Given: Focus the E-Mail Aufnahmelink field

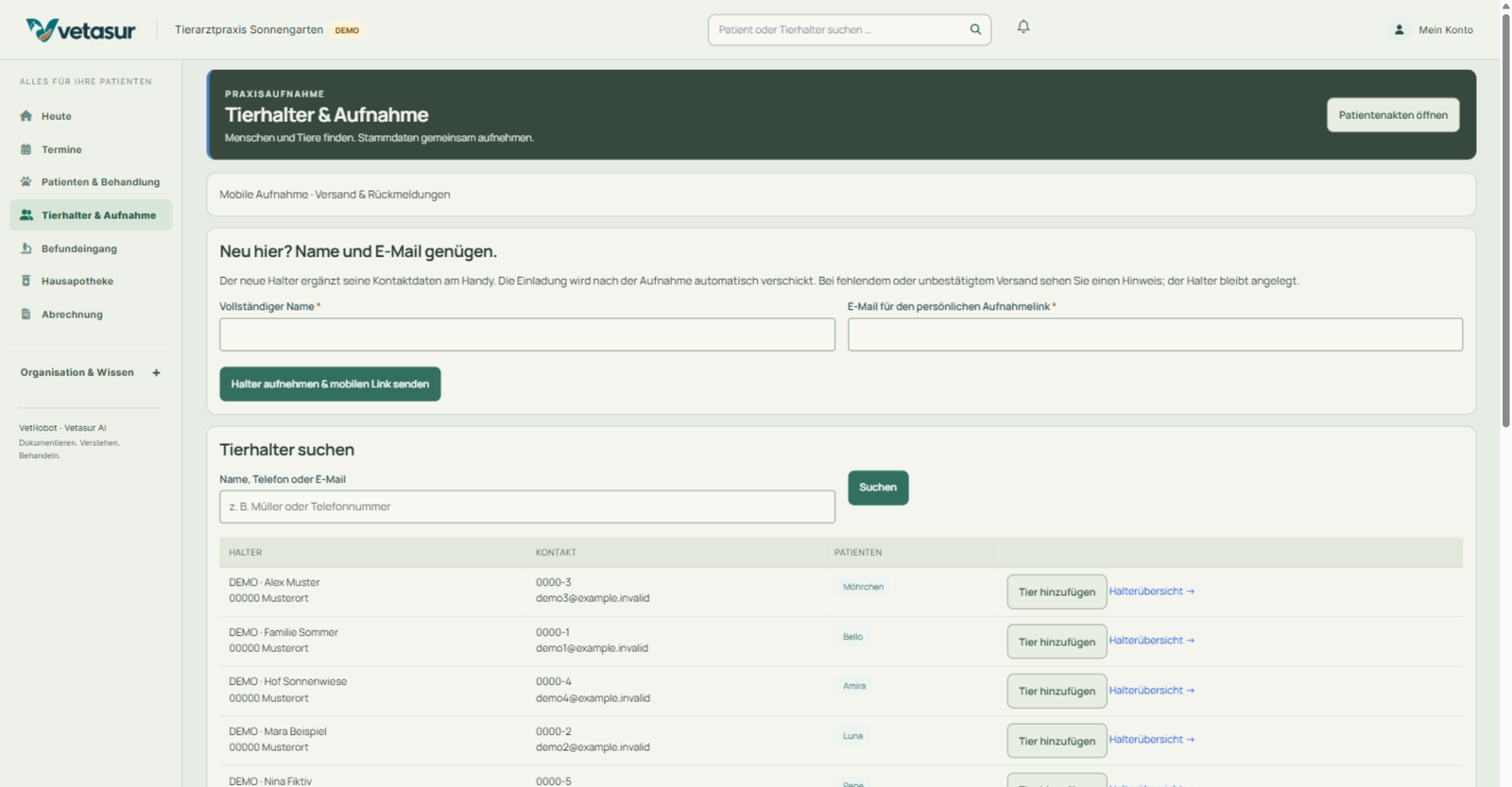Looking at the screenshot, I should (x=1155, y=334).
